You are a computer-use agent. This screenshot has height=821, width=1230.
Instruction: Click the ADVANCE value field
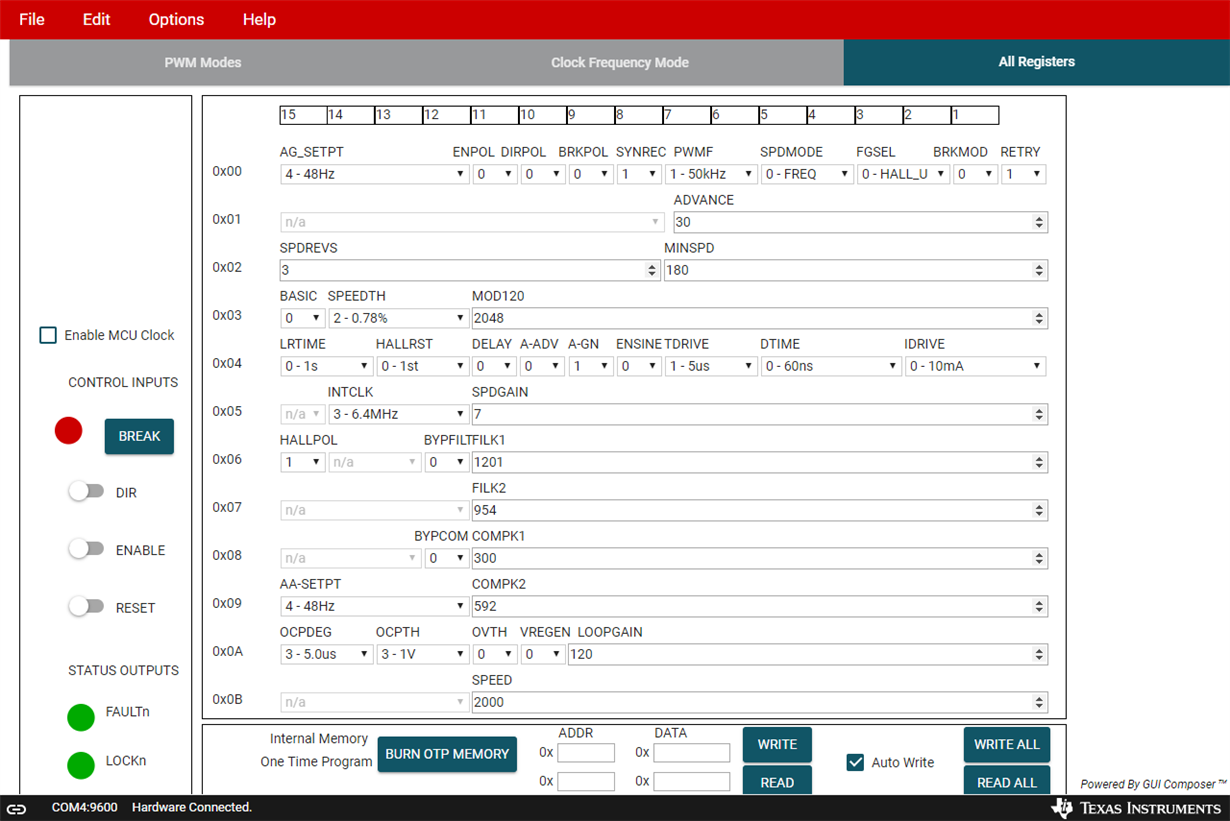861,222
